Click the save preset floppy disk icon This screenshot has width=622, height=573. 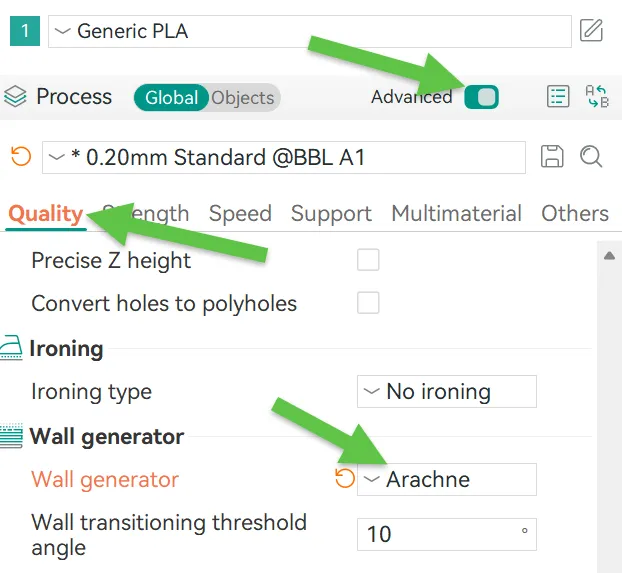pyautogui.click(x=551, y=157)
